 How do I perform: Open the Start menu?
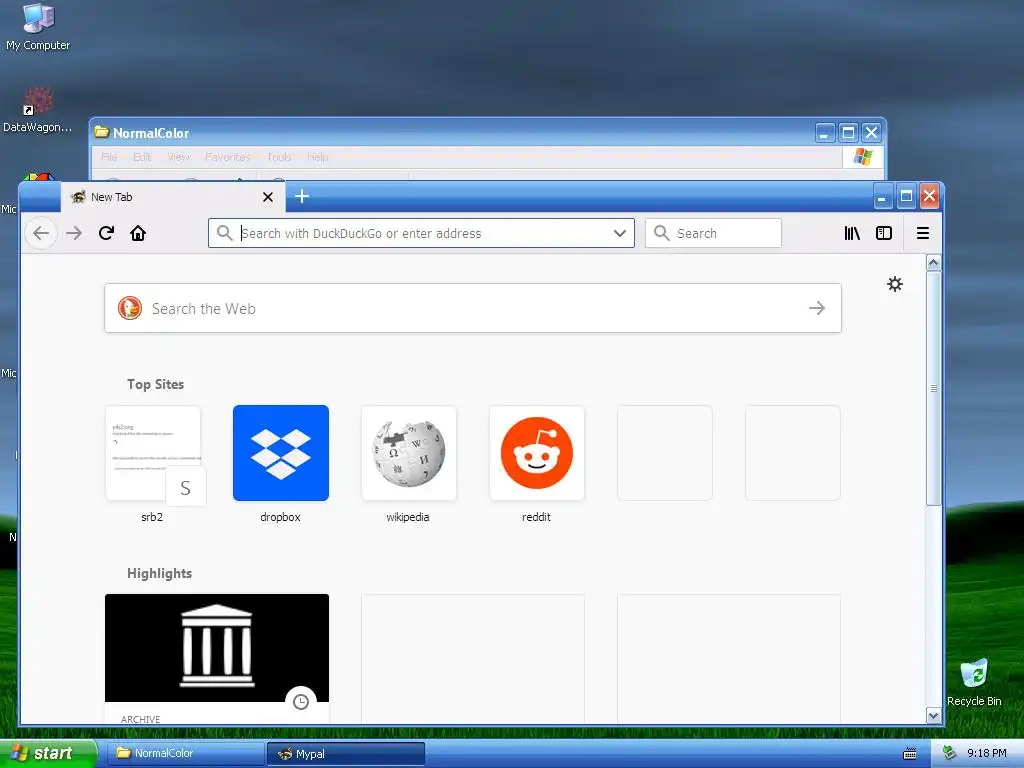(48, 753)
